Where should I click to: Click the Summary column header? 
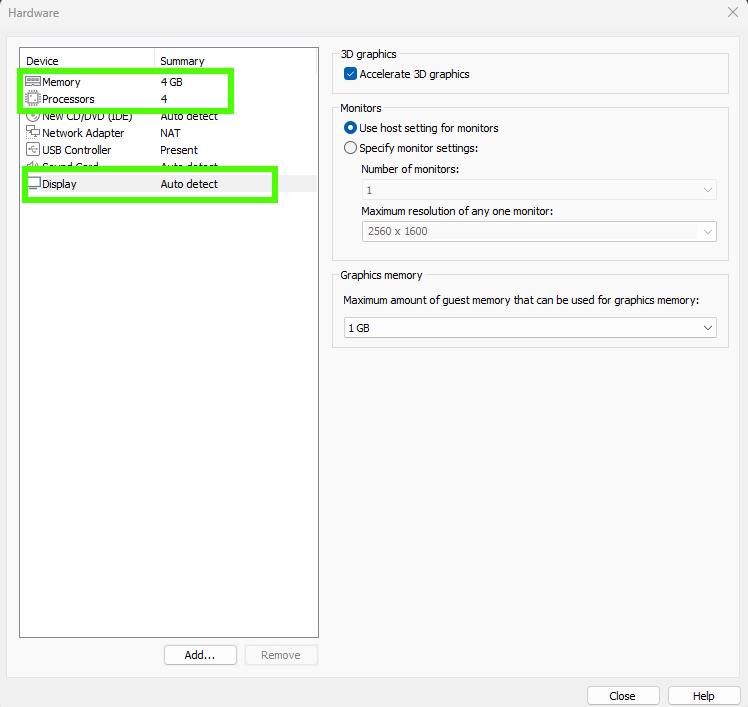235,61
